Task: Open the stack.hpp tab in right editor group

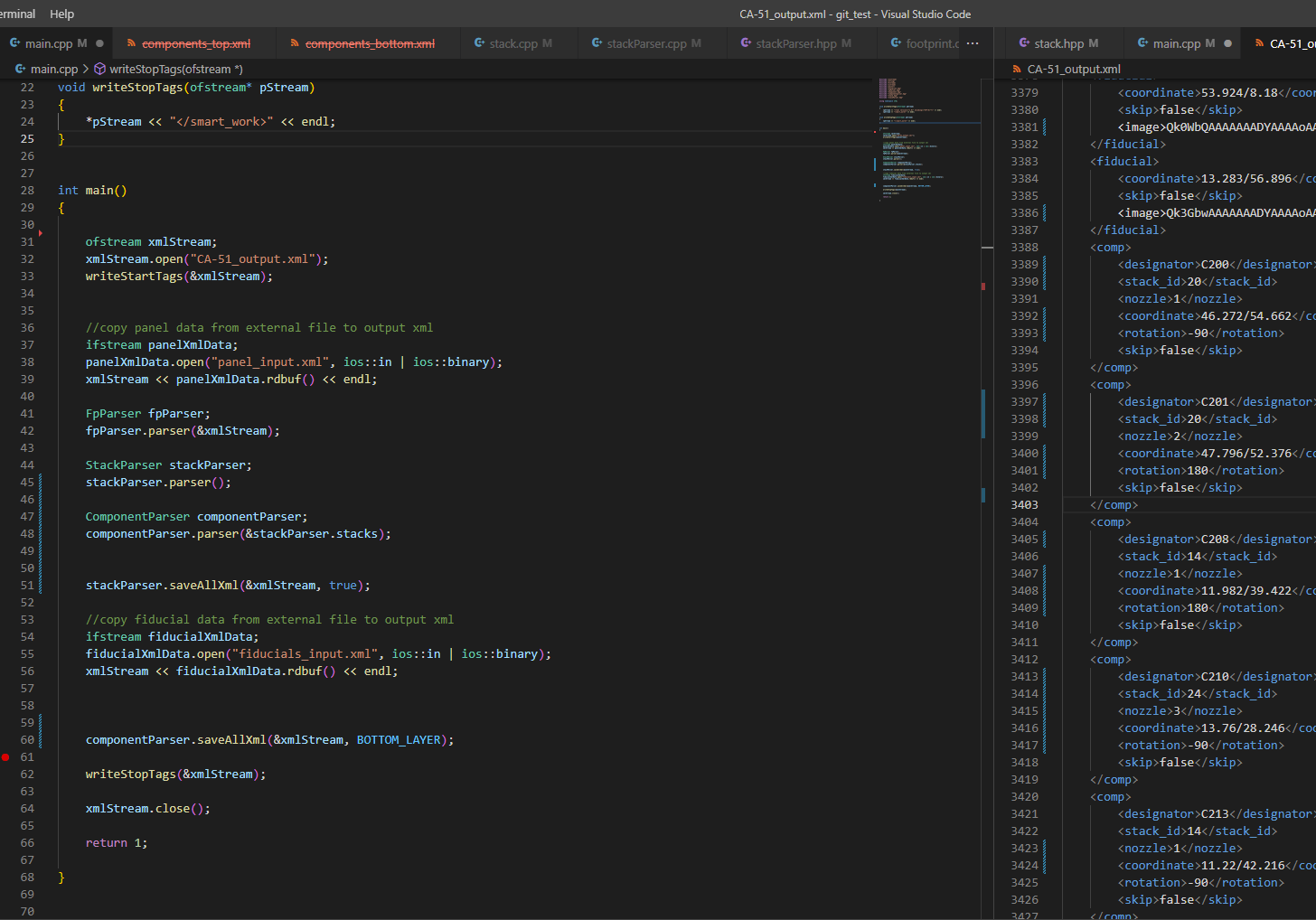Action: click(x=1058, y=43)
